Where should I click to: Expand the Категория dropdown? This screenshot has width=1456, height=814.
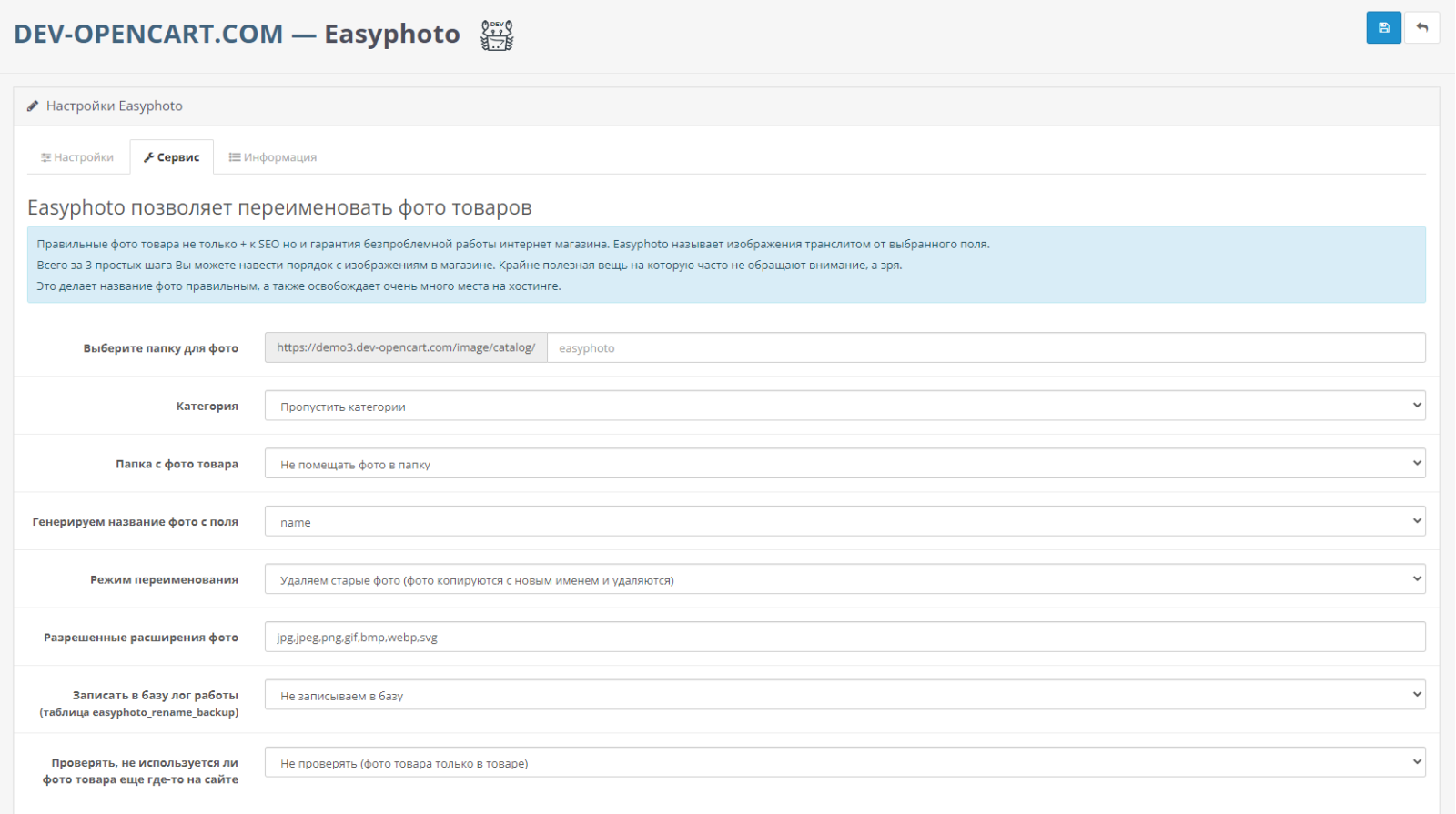[844, 406]
